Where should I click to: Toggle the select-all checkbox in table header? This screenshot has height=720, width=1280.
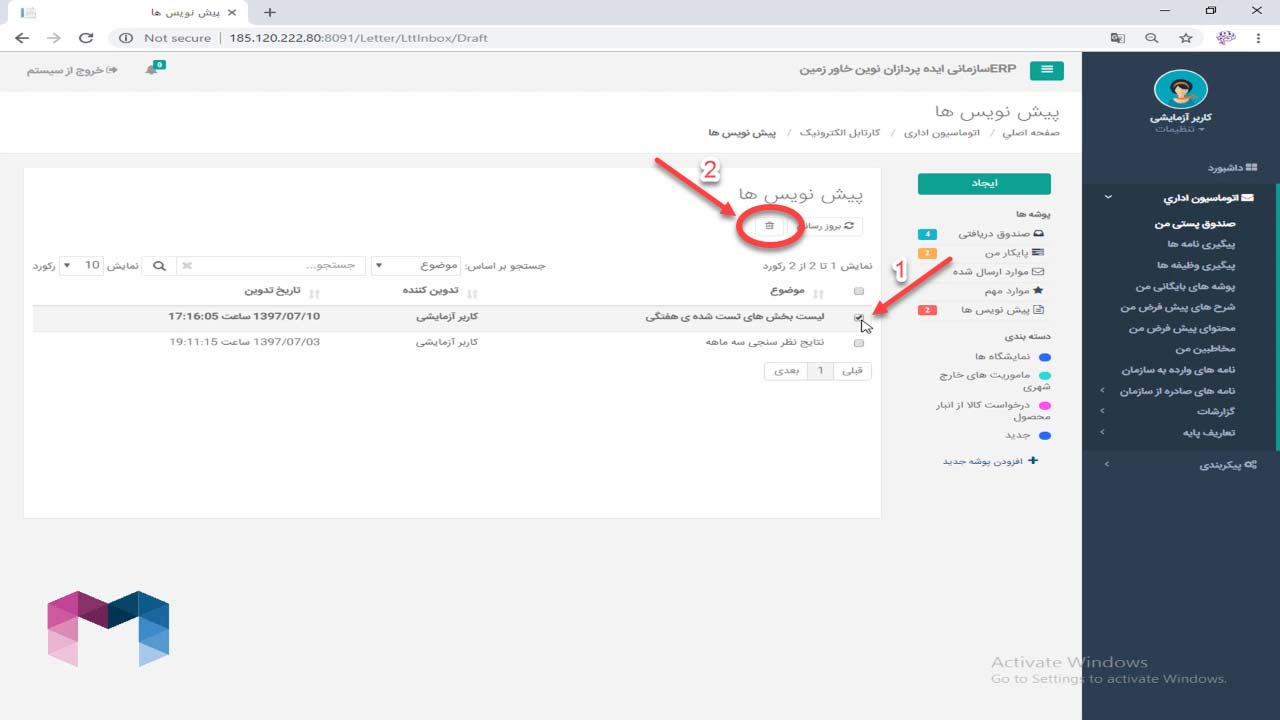(x=859, y=292)
